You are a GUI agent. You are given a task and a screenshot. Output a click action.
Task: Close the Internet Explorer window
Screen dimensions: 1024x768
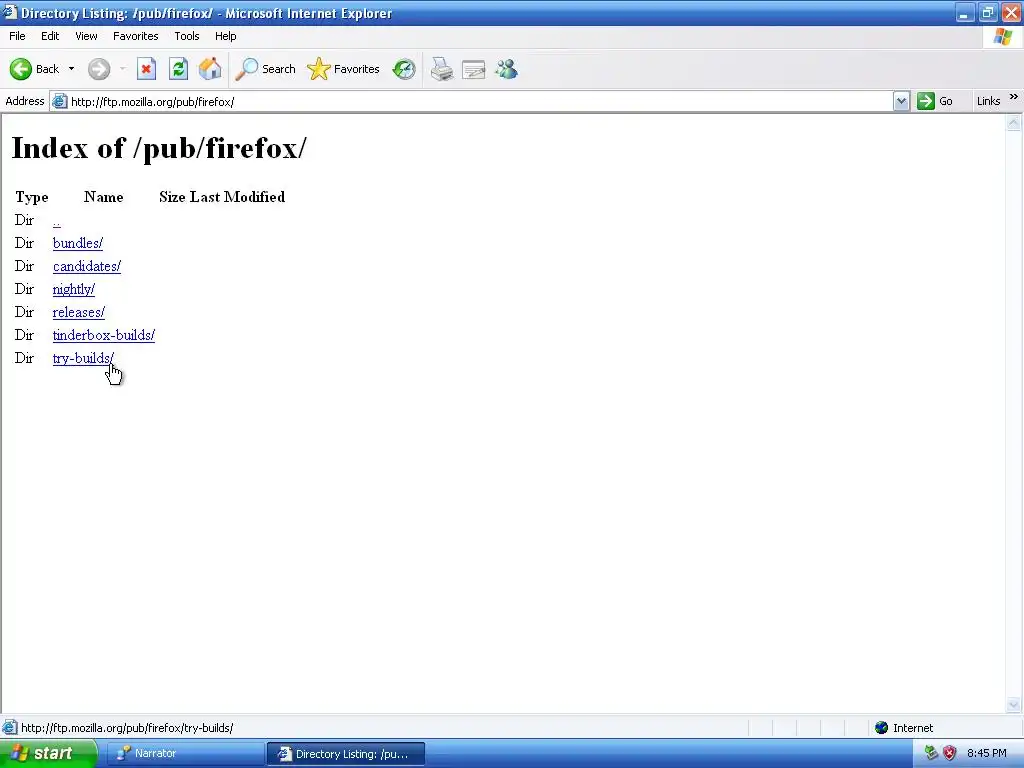(1011, 12)
